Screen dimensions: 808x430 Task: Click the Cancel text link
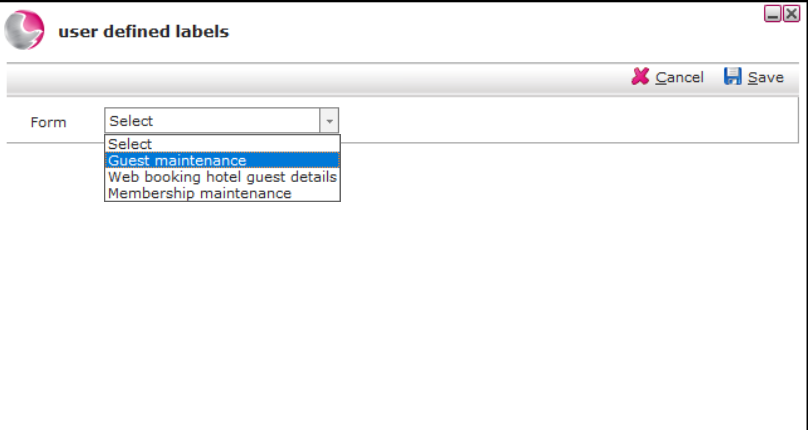click(x=679, y=77)
